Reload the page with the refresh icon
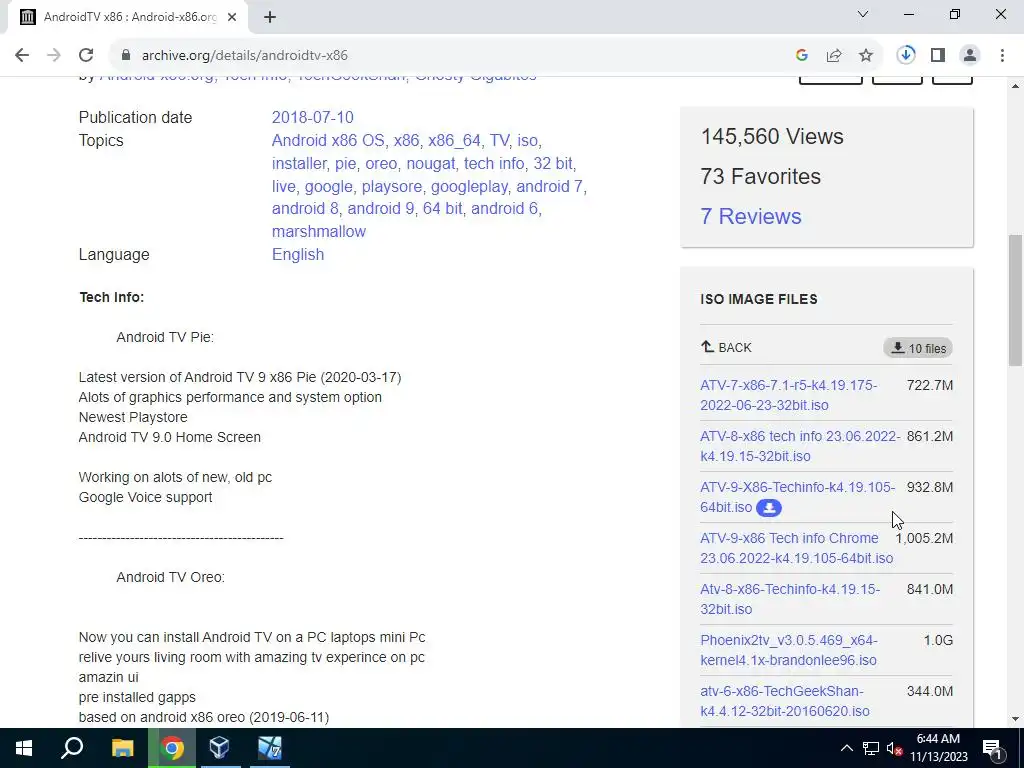 click(86, 56)
